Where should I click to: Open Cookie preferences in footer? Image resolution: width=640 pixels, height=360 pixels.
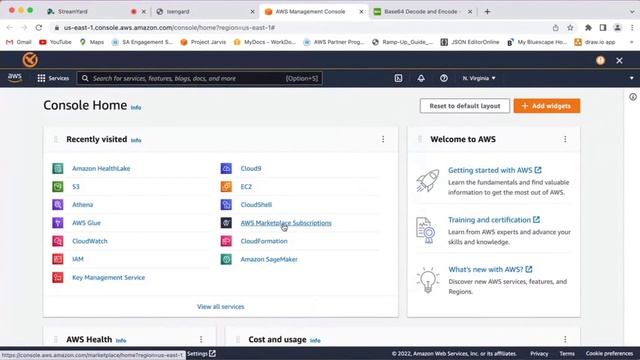point(609,353)
